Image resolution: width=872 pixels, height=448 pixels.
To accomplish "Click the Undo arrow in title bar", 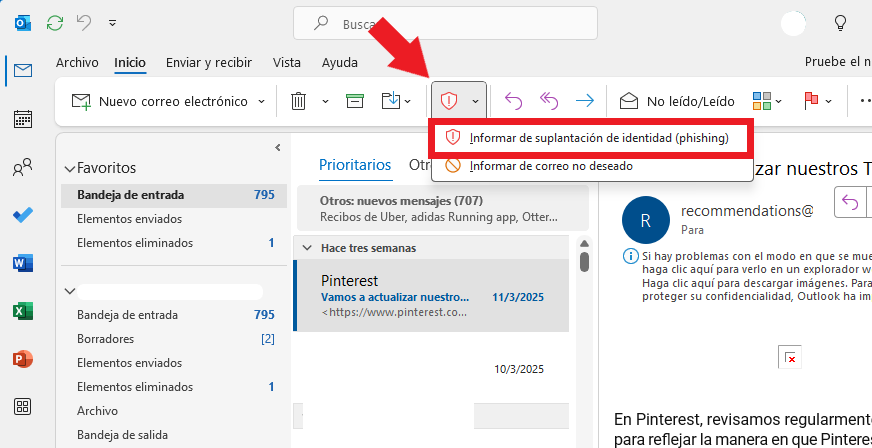I will click(x=83, y=23).
